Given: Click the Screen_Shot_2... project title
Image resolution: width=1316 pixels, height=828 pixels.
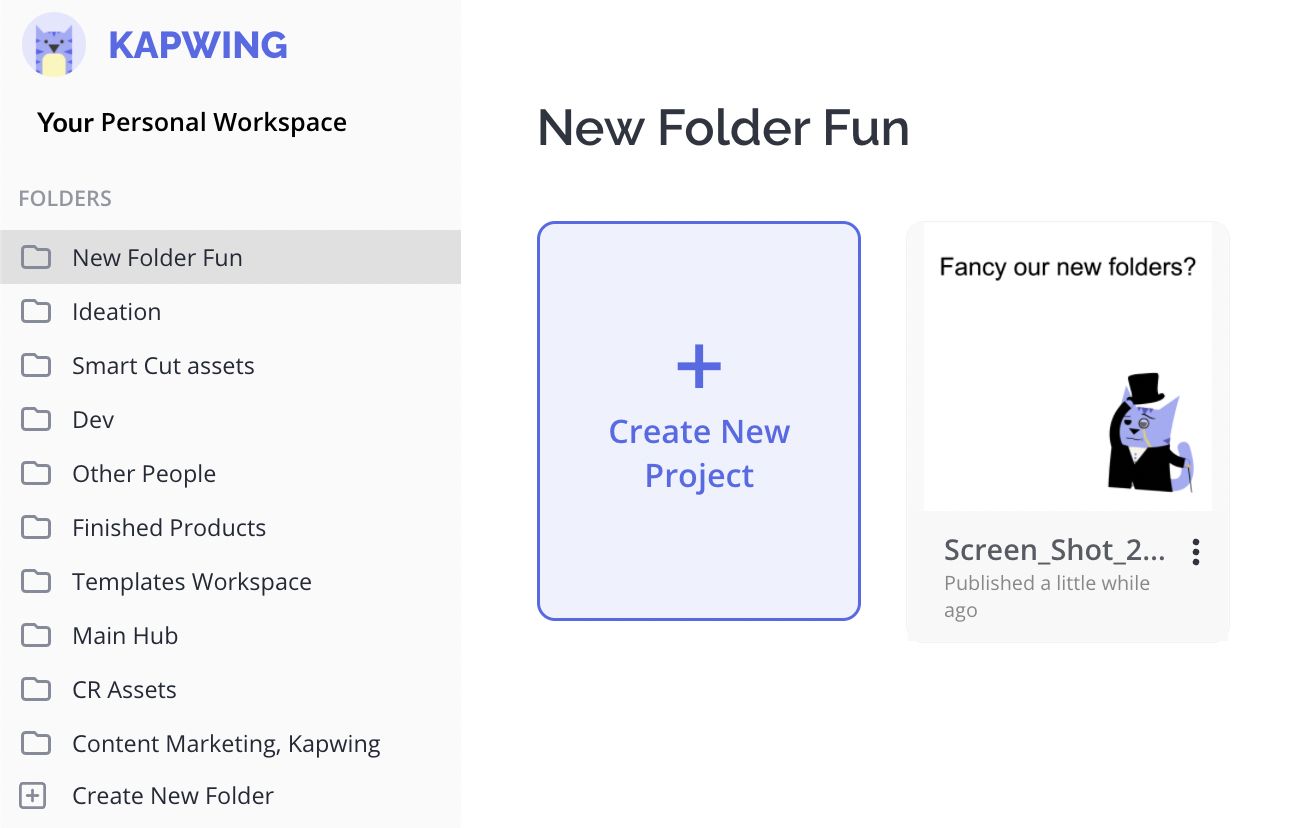Looking at the screenshot, I should coord(1054,550).
